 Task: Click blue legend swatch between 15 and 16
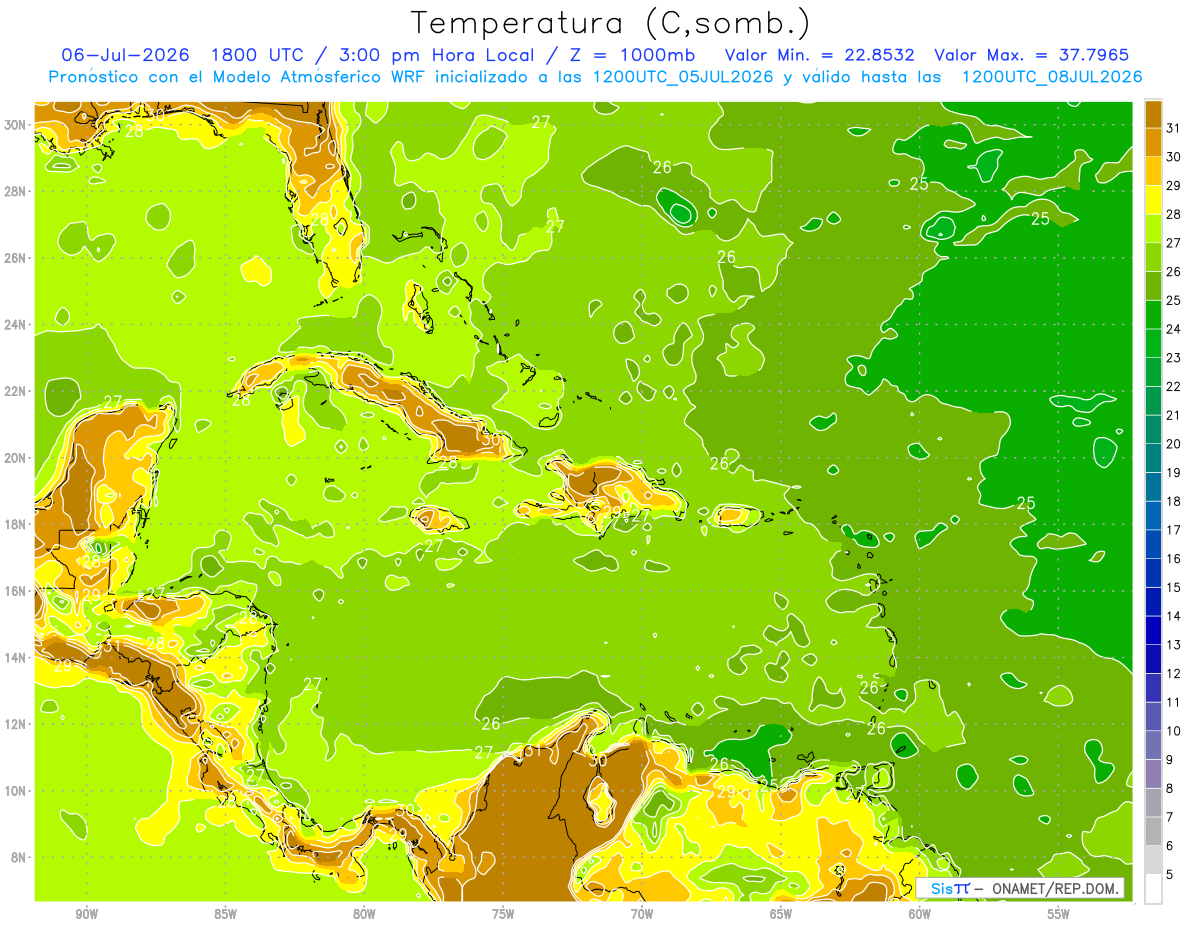[1153, 573]
